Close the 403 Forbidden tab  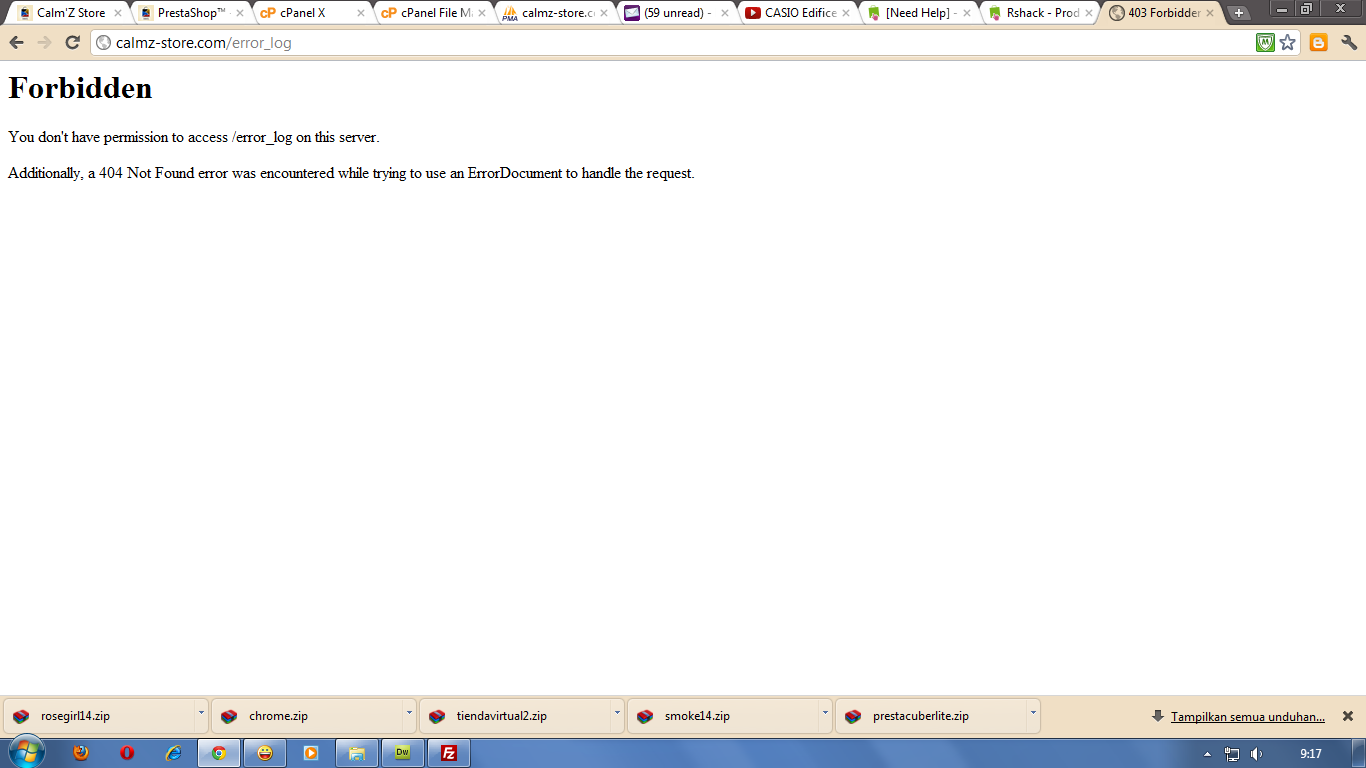tap(1210, 13)
